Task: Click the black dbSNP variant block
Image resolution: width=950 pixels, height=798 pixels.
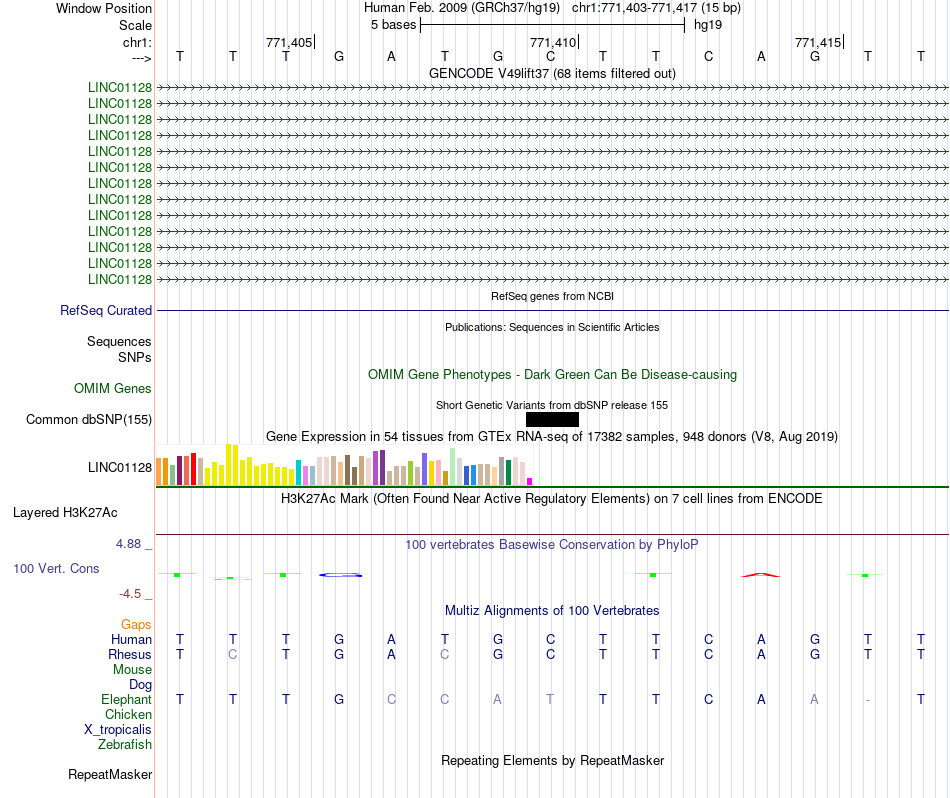Action: tap(552, 419)
